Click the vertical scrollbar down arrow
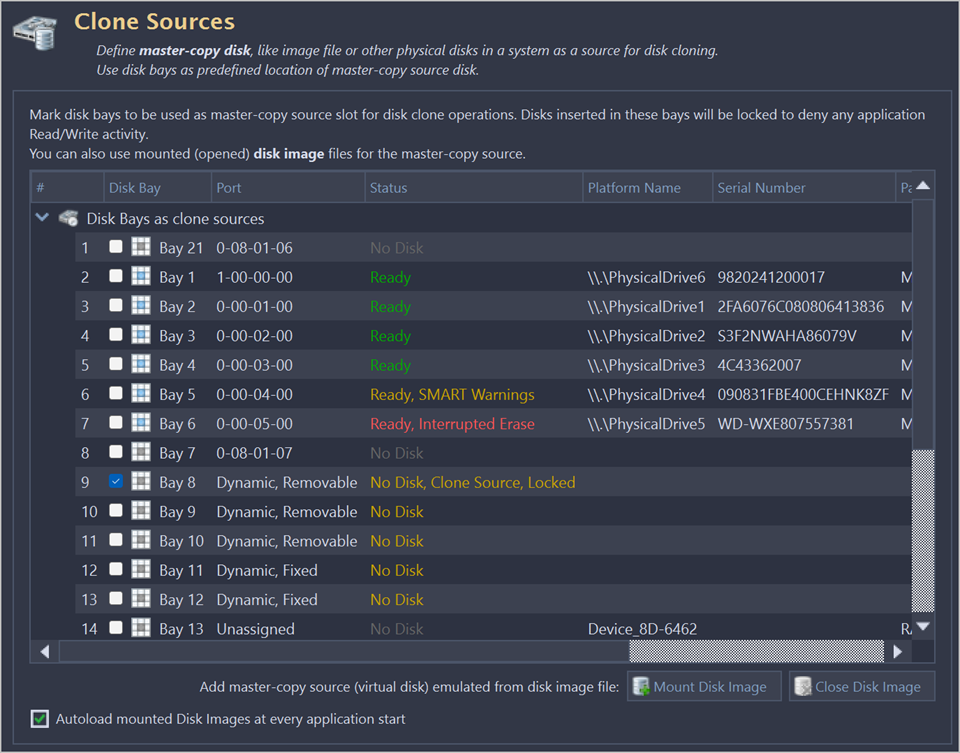960x753 pixels. pos(923,627)
